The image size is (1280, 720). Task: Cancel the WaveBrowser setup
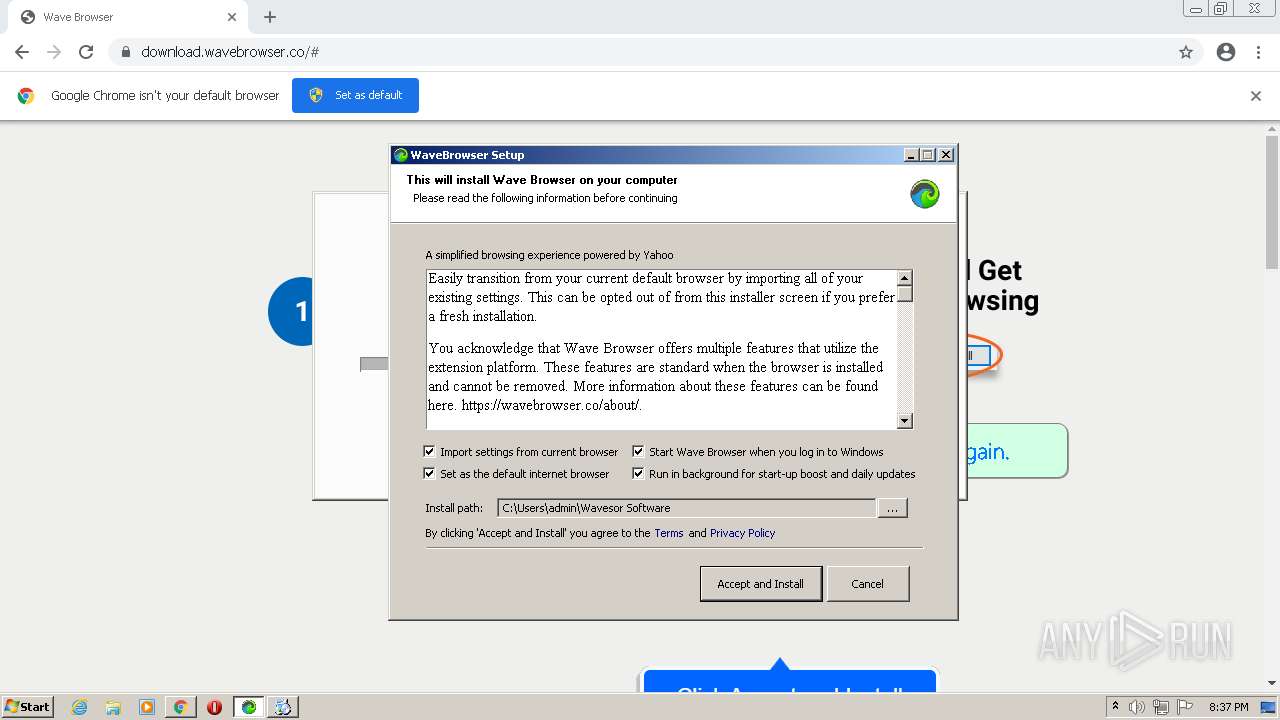coord(867,584)
